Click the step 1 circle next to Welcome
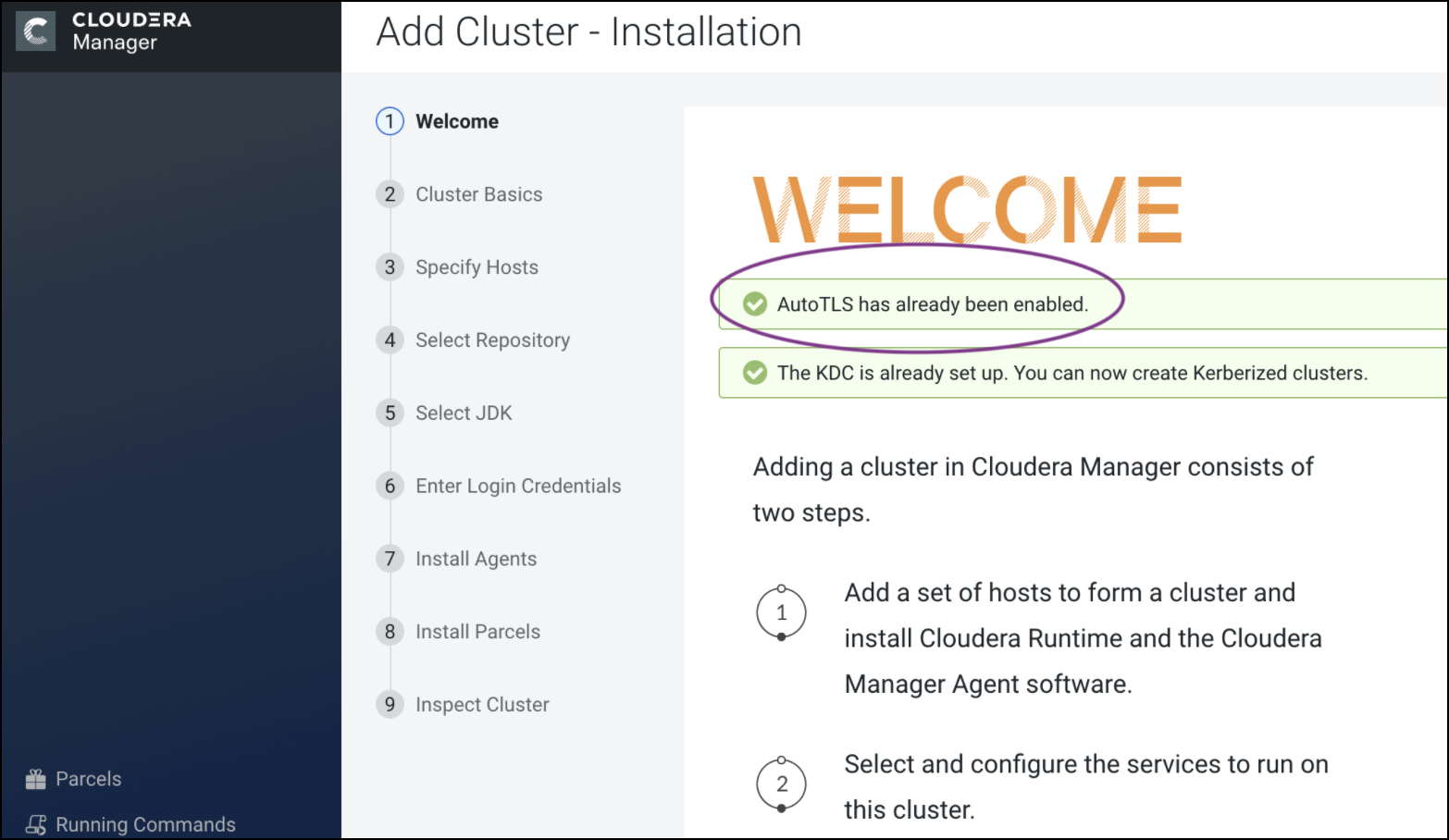The image size is (1449, 840). pos(390,121)
